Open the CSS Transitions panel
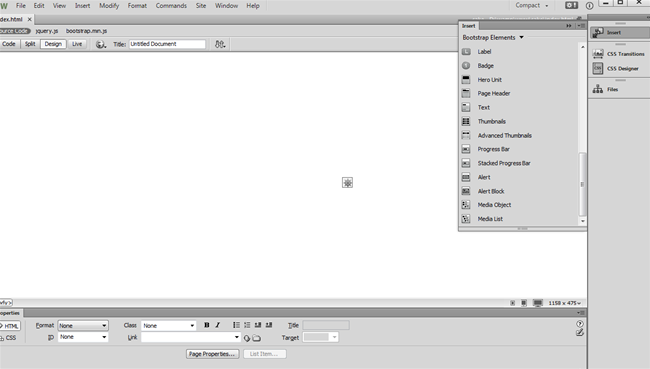Image resolution: width=650 pixels, height=369 pixels. [x=619, y=54]
